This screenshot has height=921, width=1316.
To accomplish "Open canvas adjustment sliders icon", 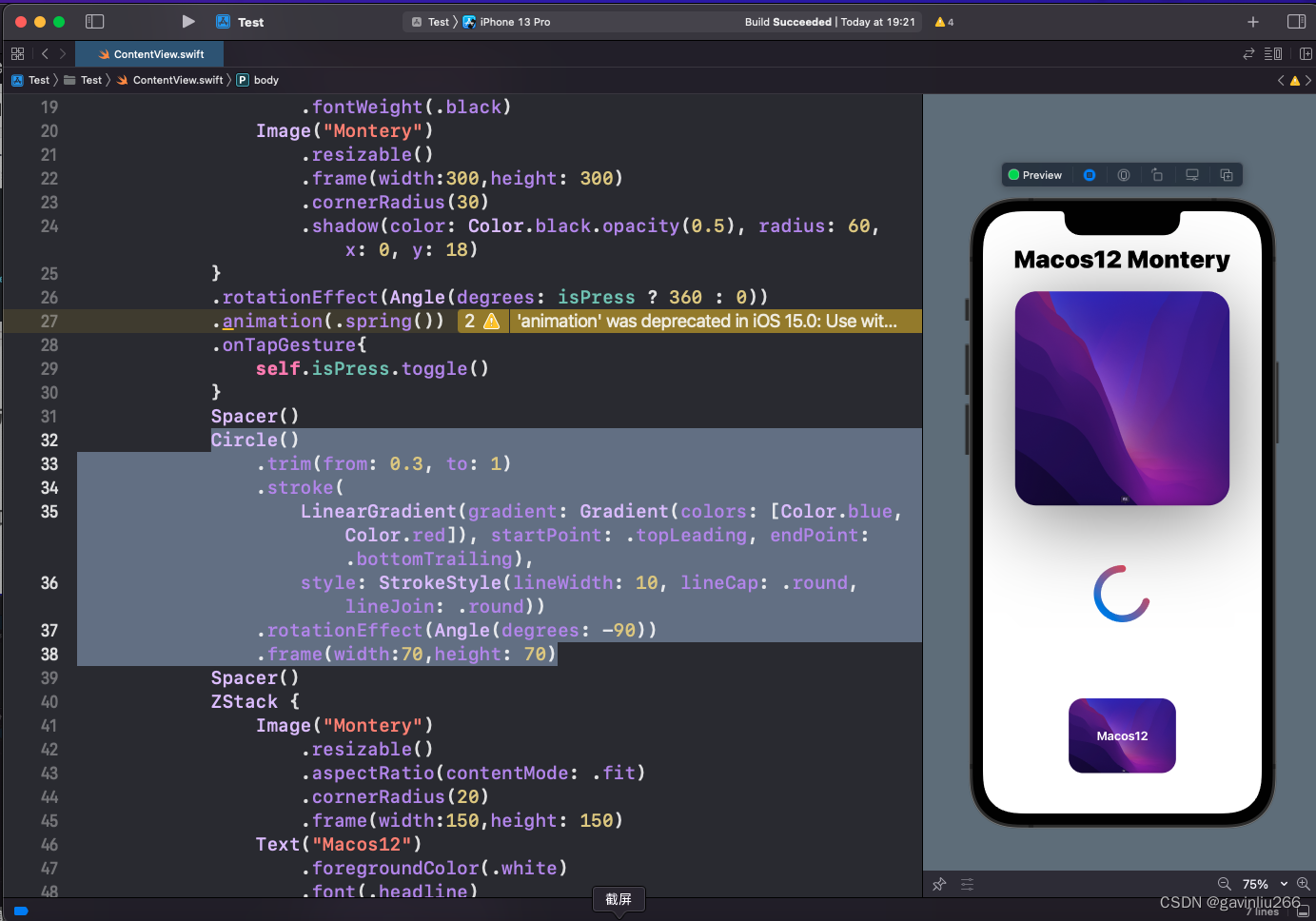I will click(x=967, y=884).
